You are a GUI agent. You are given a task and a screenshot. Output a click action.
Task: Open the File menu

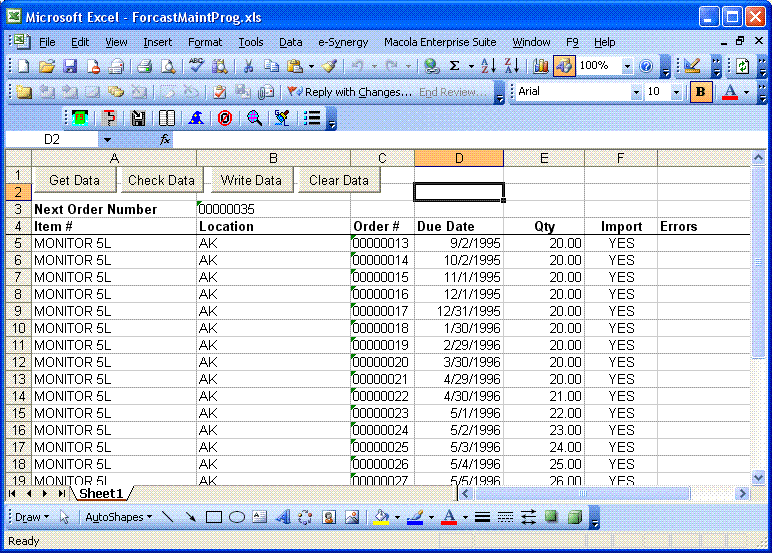[47, 42]
